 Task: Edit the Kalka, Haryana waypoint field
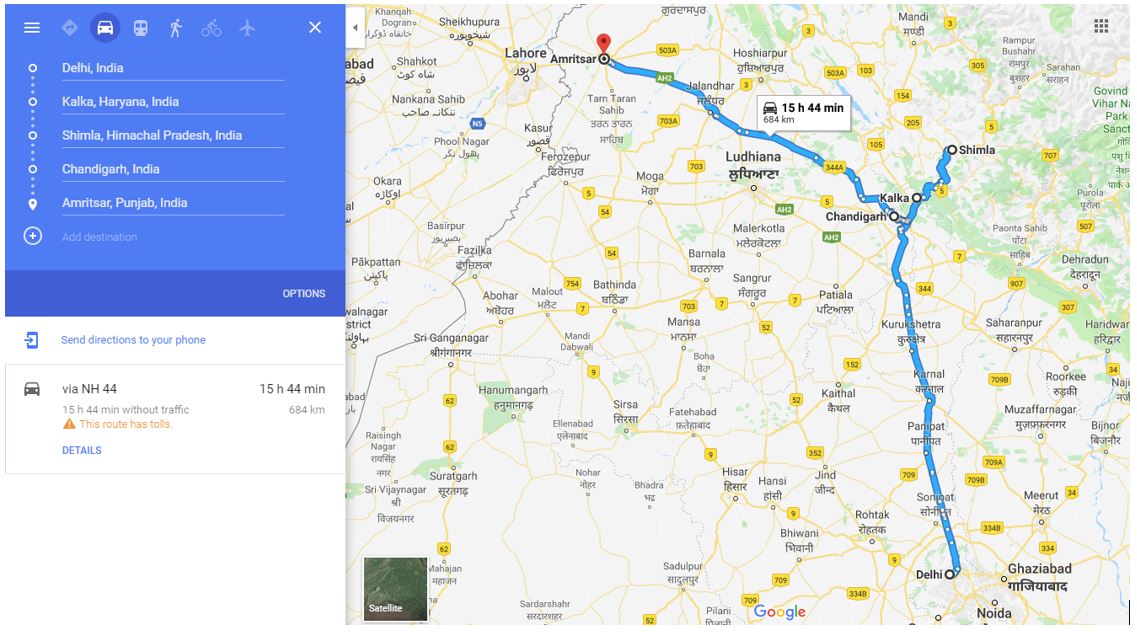coord(173,101)
